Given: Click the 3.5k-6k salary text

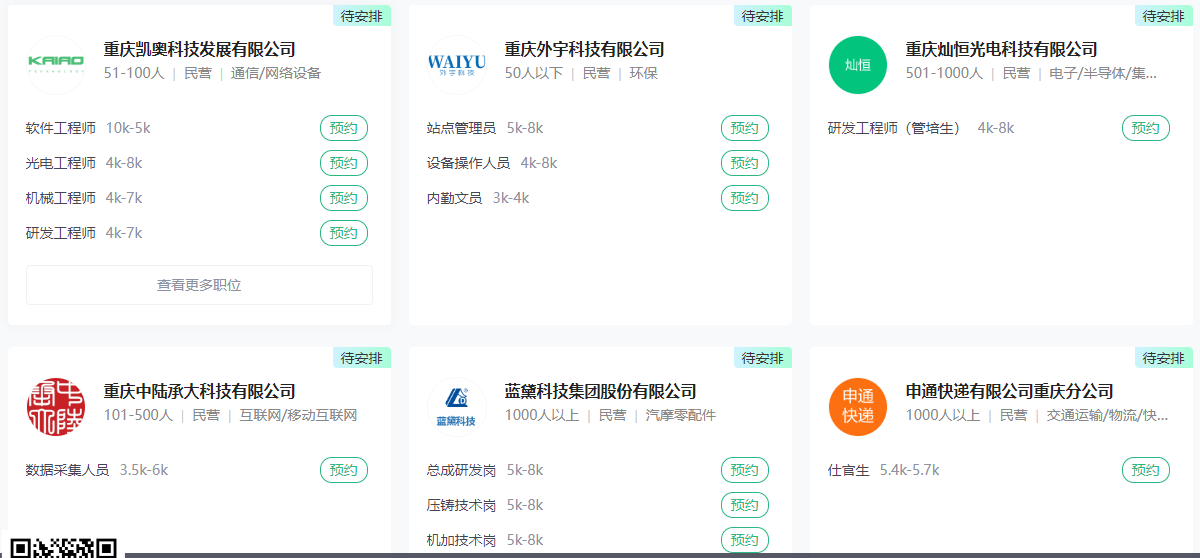Looking at the screenshot, I should 144,470.
